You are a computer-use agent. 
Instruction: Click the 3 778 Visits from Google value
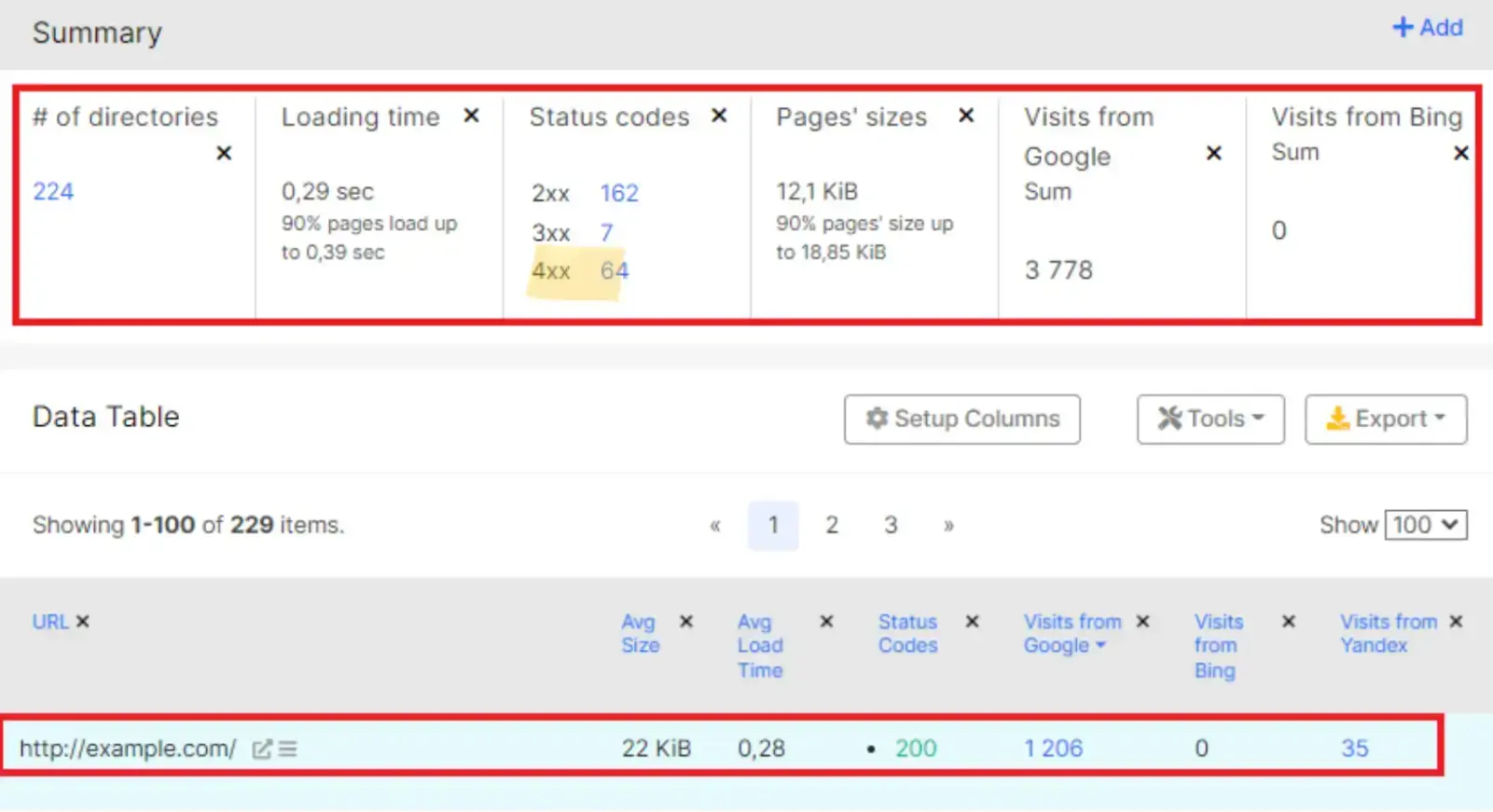point(1058,269)
